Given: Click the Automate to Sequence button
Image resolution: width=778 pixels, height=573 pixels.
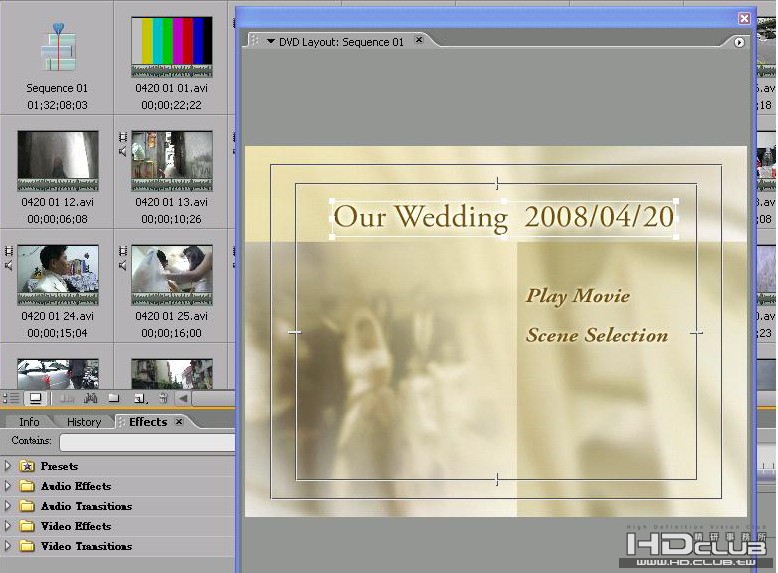Looking at the screenshot, I should click(x=66, y=398).
